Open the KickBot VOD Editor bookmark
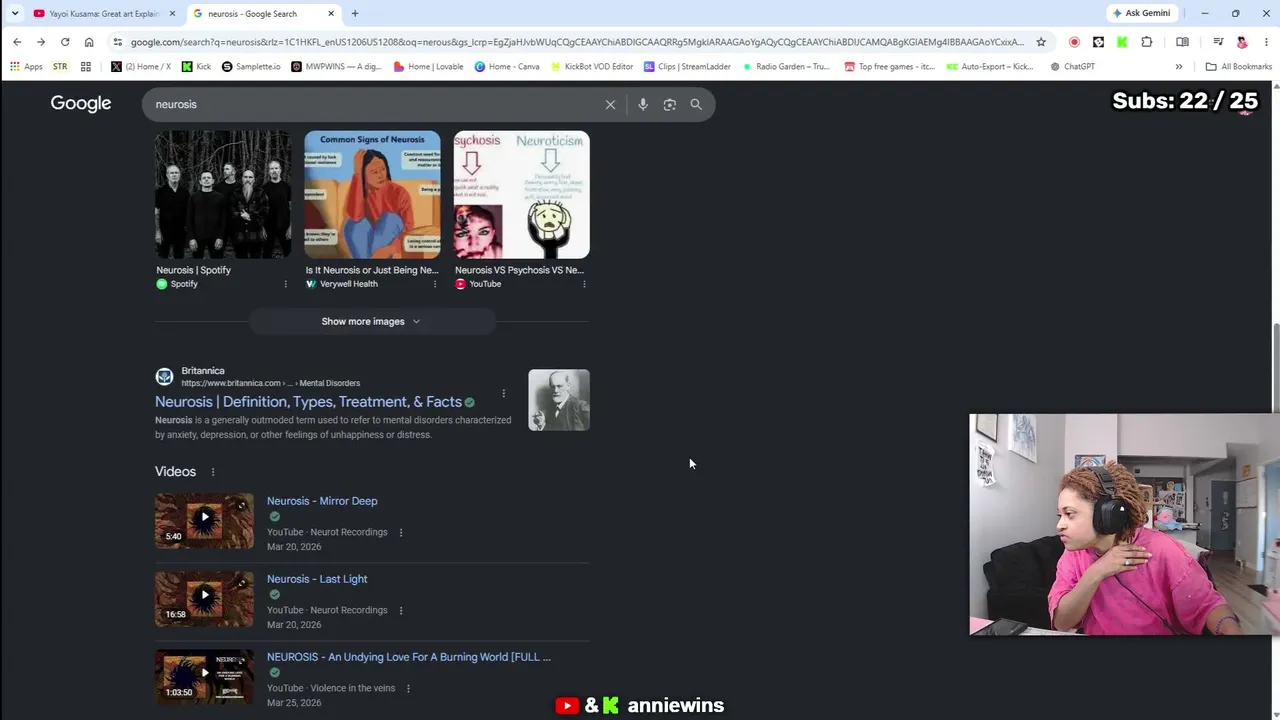Viewport: 1280px width, 720px height. pyautogui.click(x=592, y=67)
